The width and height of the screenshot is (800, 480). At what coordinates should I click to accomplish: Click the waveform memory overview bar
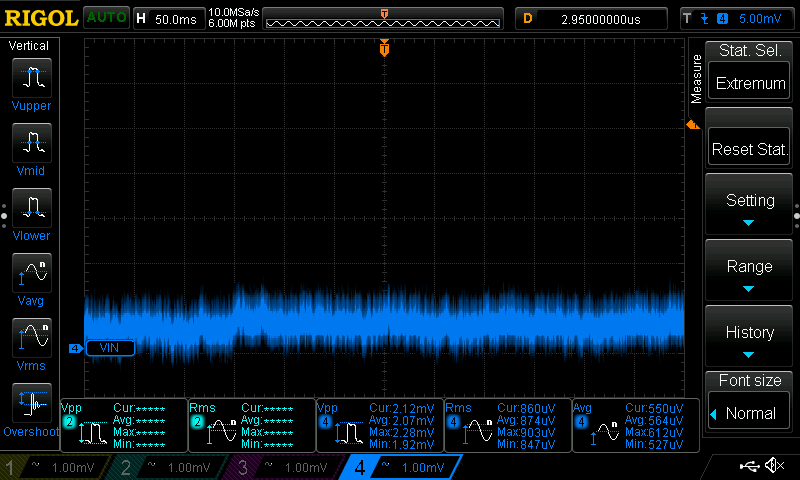[x=383, y=19]
